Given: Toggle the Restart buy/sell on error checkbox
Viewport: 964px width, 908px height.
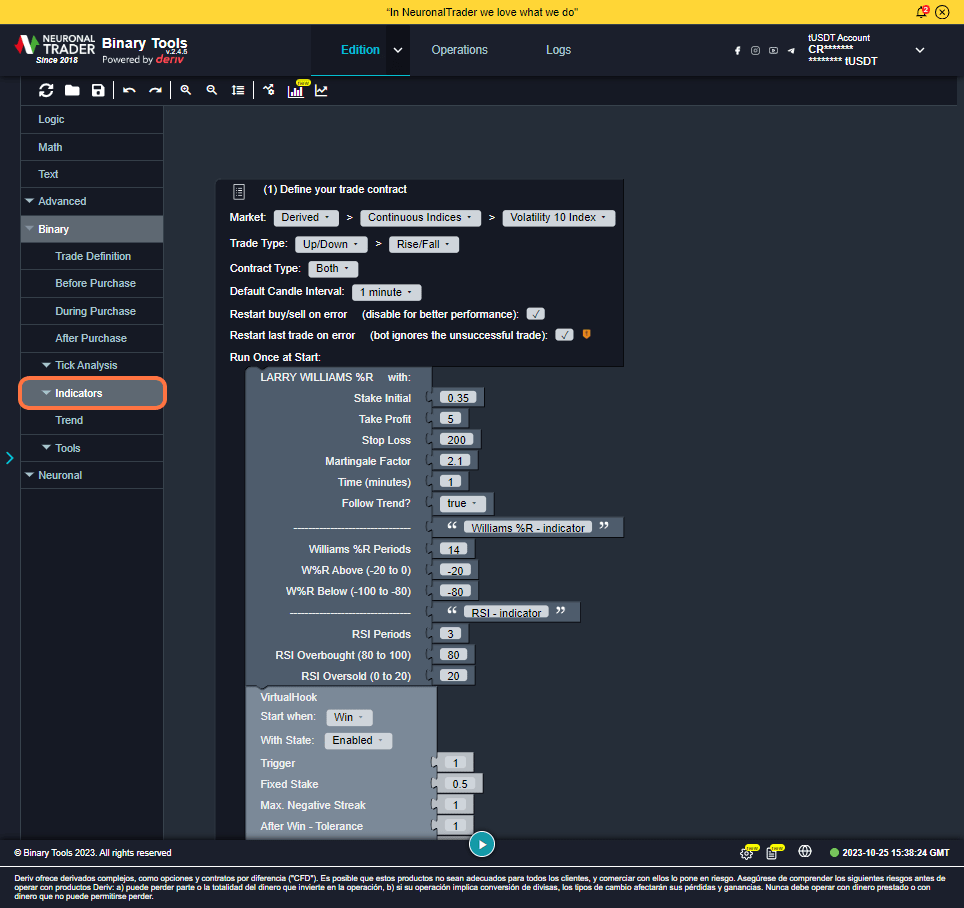Looking at the screenshot, I should click(536, 314).
